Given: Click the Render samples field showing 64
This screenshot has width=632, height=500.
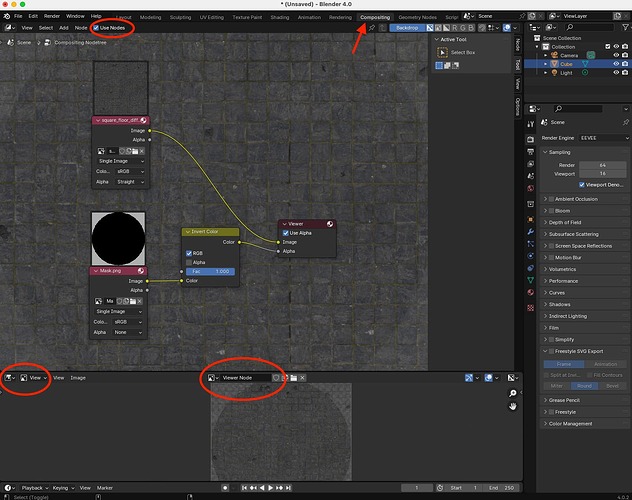Looking at the screenshot, I should [603, 165].
